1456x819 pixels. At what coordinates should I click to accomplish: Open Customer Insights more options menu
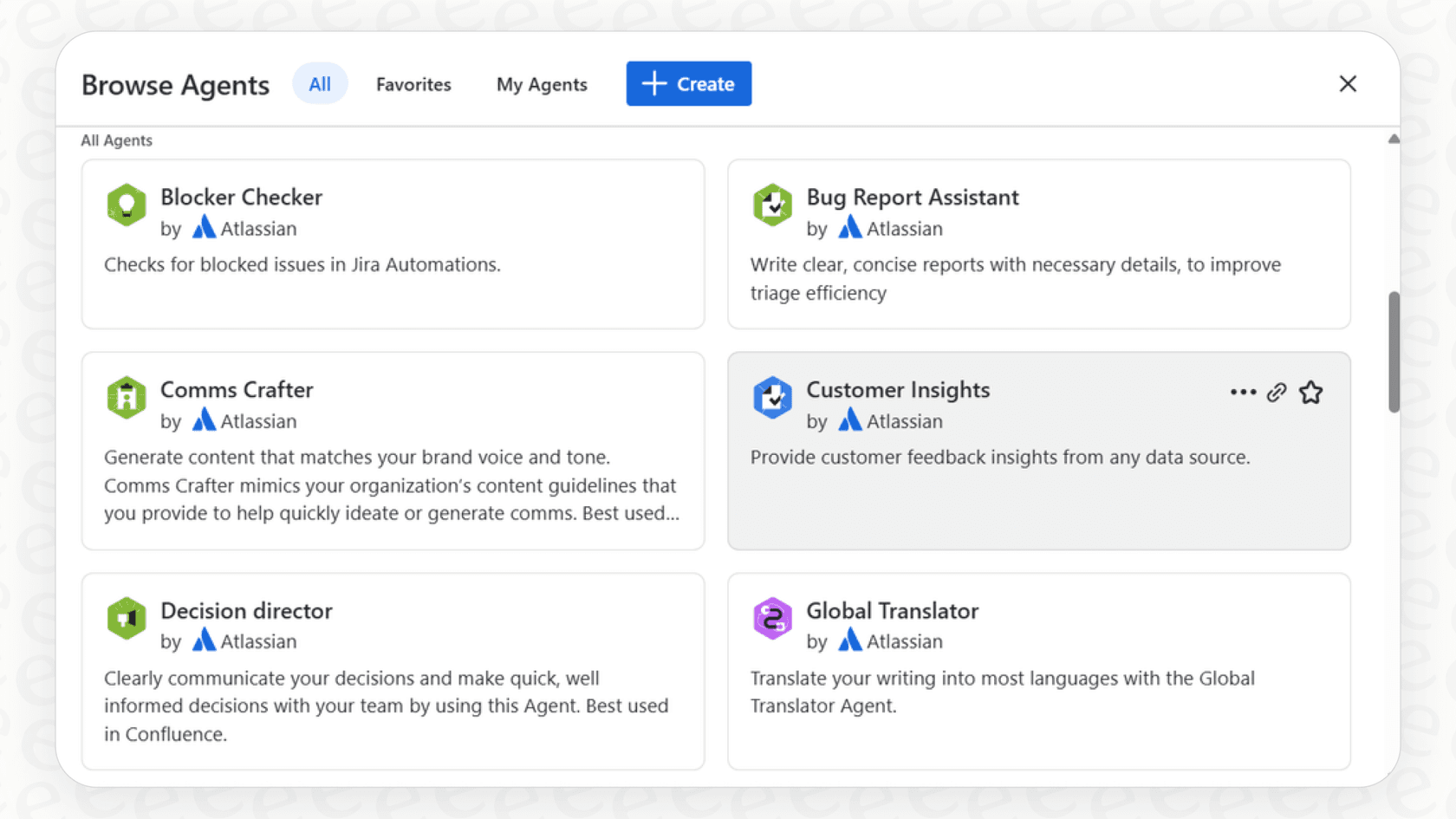coord(1243,393)
